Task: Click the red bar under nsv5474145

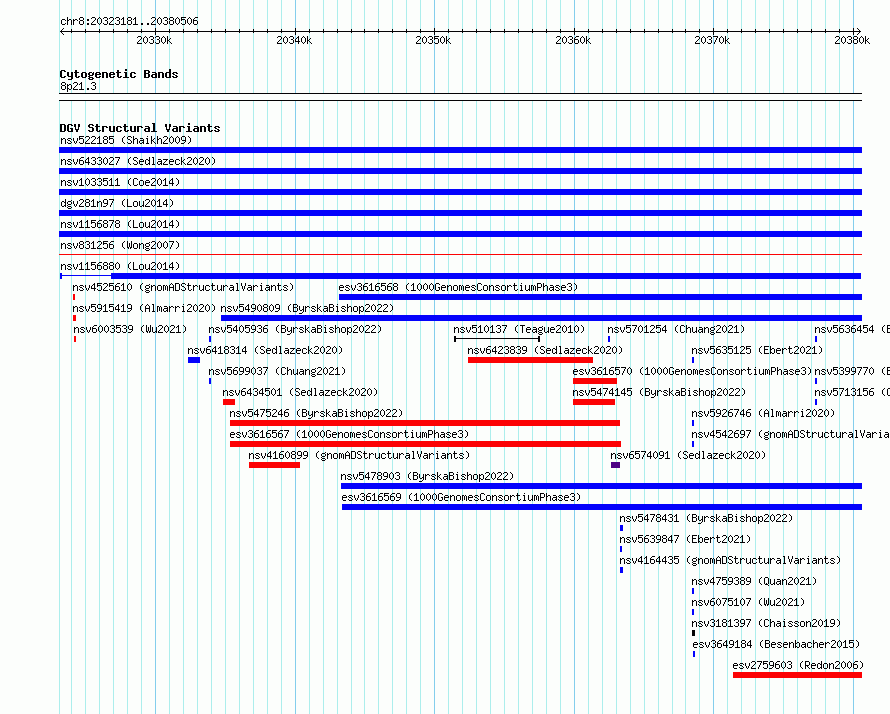Action: 594,402
